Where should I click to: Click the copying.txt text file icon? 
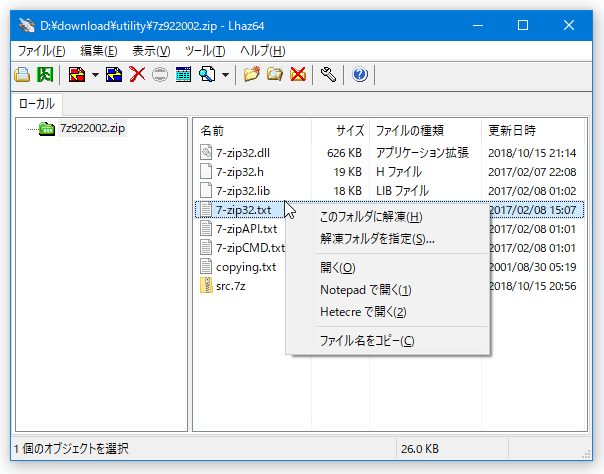206,267
